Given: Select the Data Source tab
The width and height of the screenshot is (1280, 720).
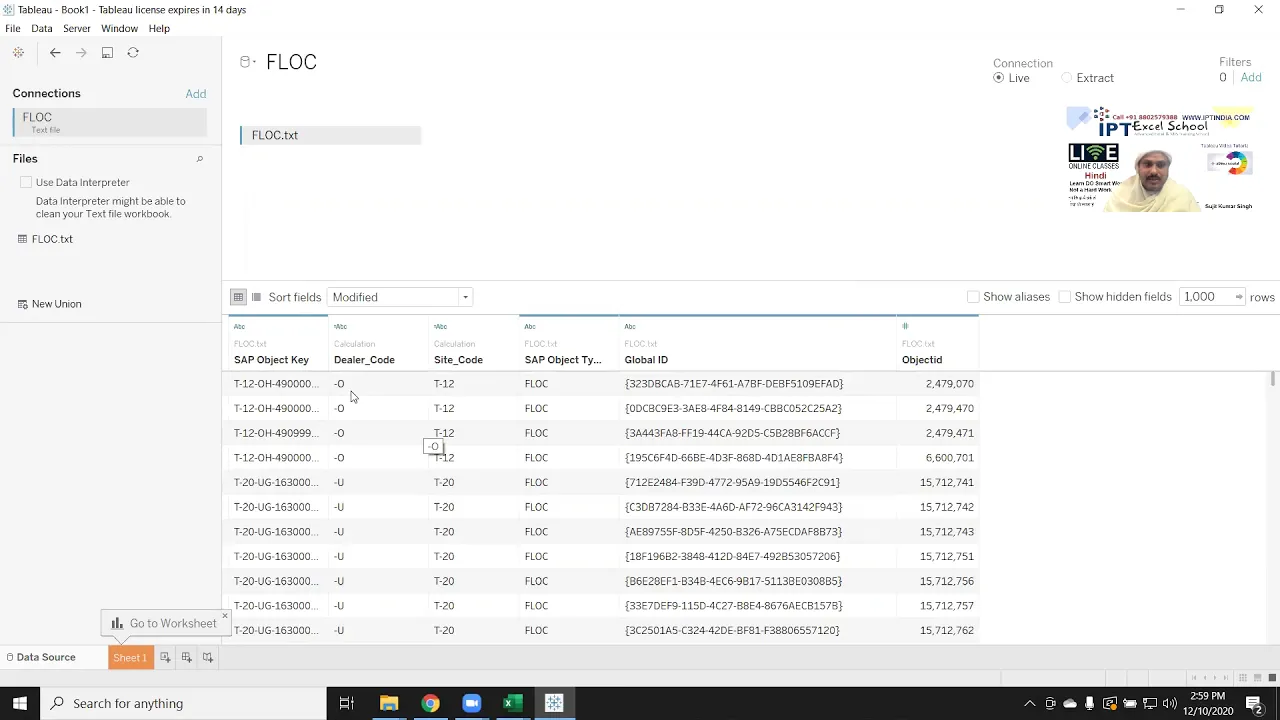Looking at the screenshot, I should coord(40,657).
